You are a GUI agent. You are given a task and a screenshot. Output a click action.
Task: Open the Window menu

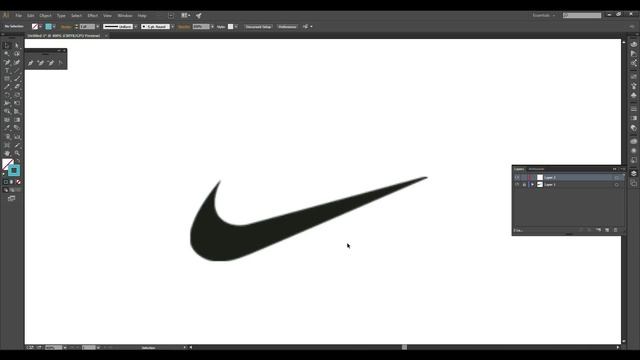[125, 16]
